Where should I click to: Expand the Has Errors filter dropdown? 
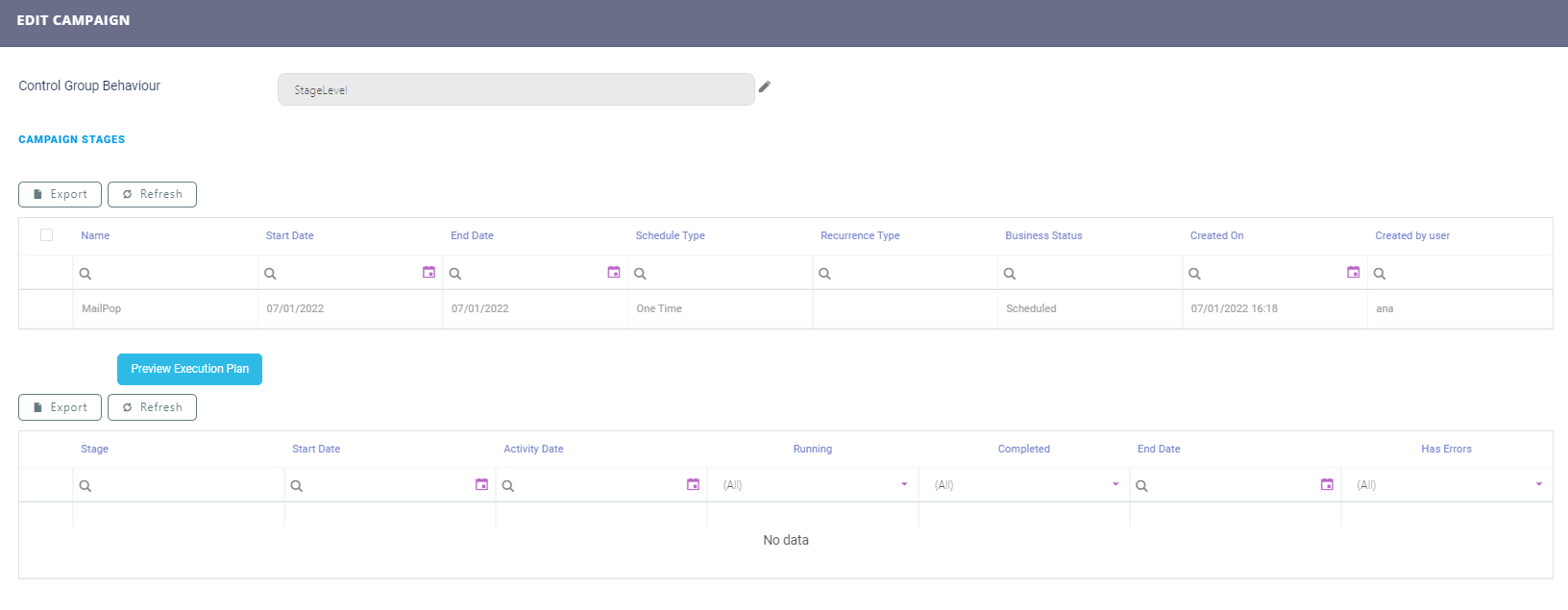1538,485
